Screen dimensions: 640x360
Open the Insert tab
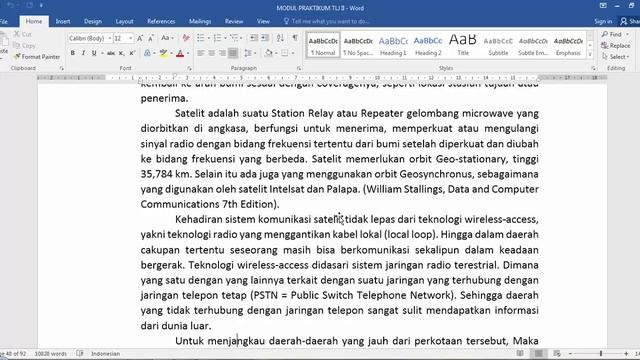click(x=63, y=21)
